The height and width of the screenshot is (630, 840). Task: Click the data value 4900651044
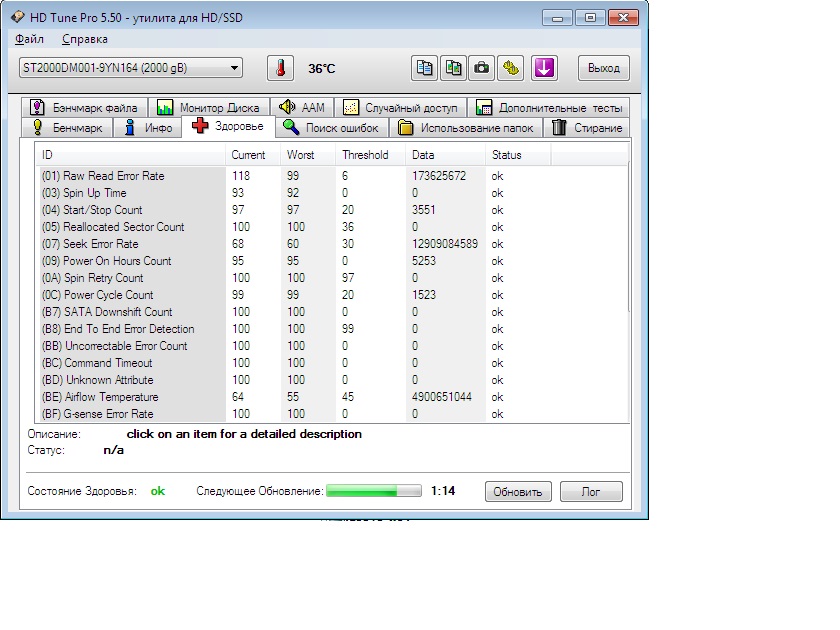[442, 397]
